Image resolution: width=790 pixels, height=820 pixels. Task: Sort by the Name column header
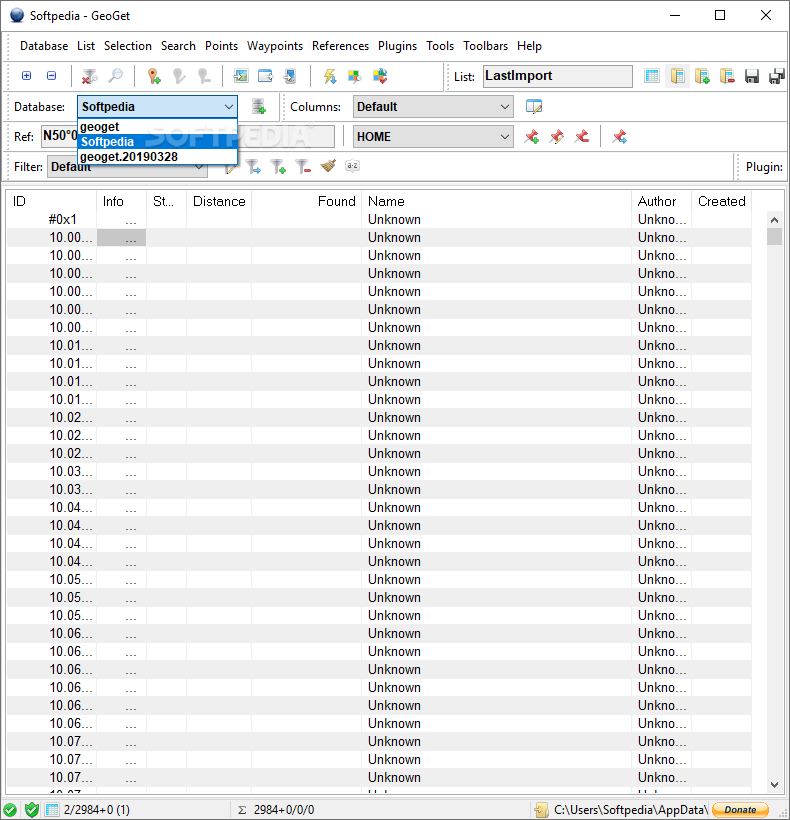pos(496,201)
